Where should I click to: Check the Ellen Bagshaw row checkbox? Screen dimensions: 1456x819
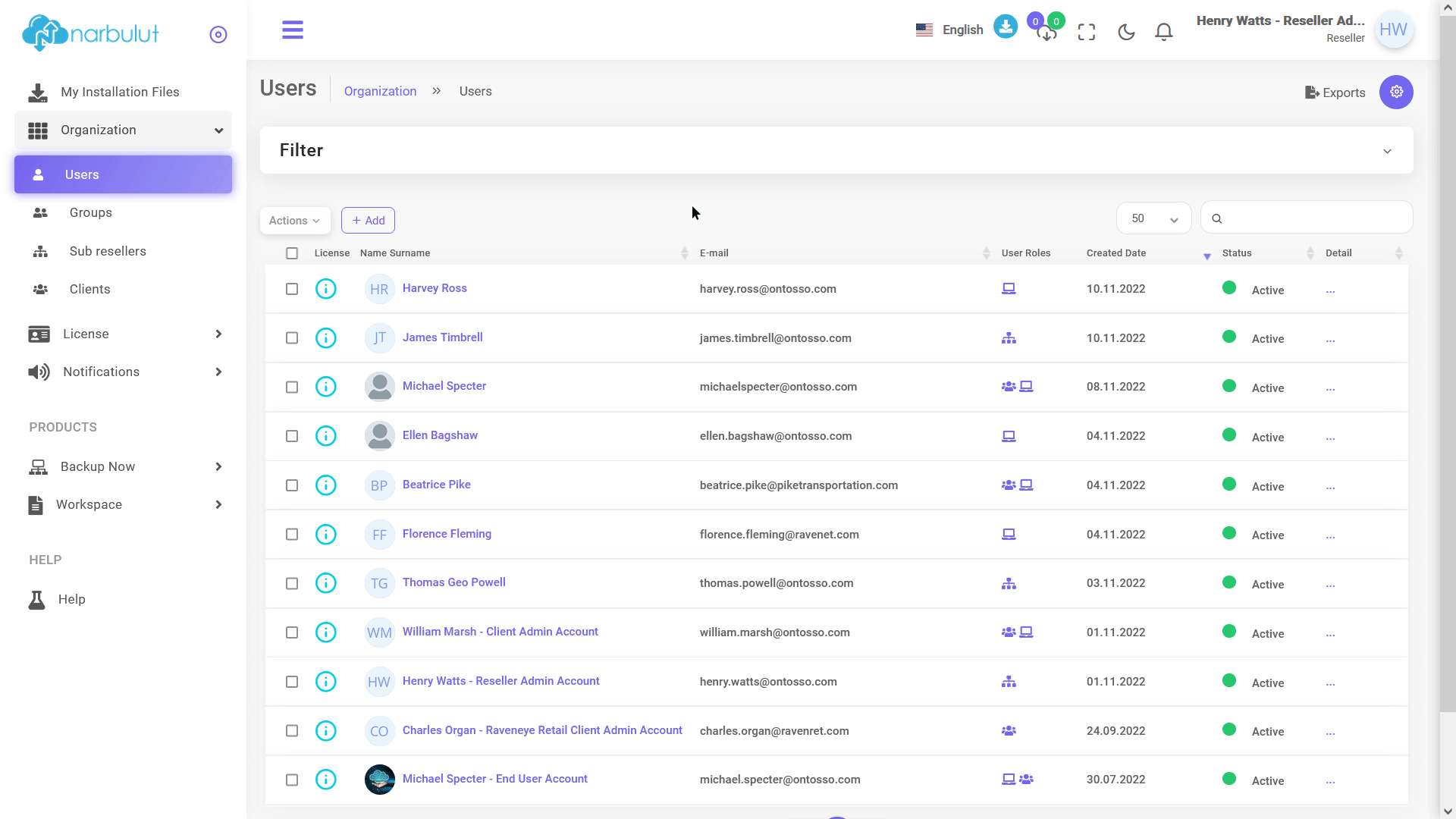(292, 436)
